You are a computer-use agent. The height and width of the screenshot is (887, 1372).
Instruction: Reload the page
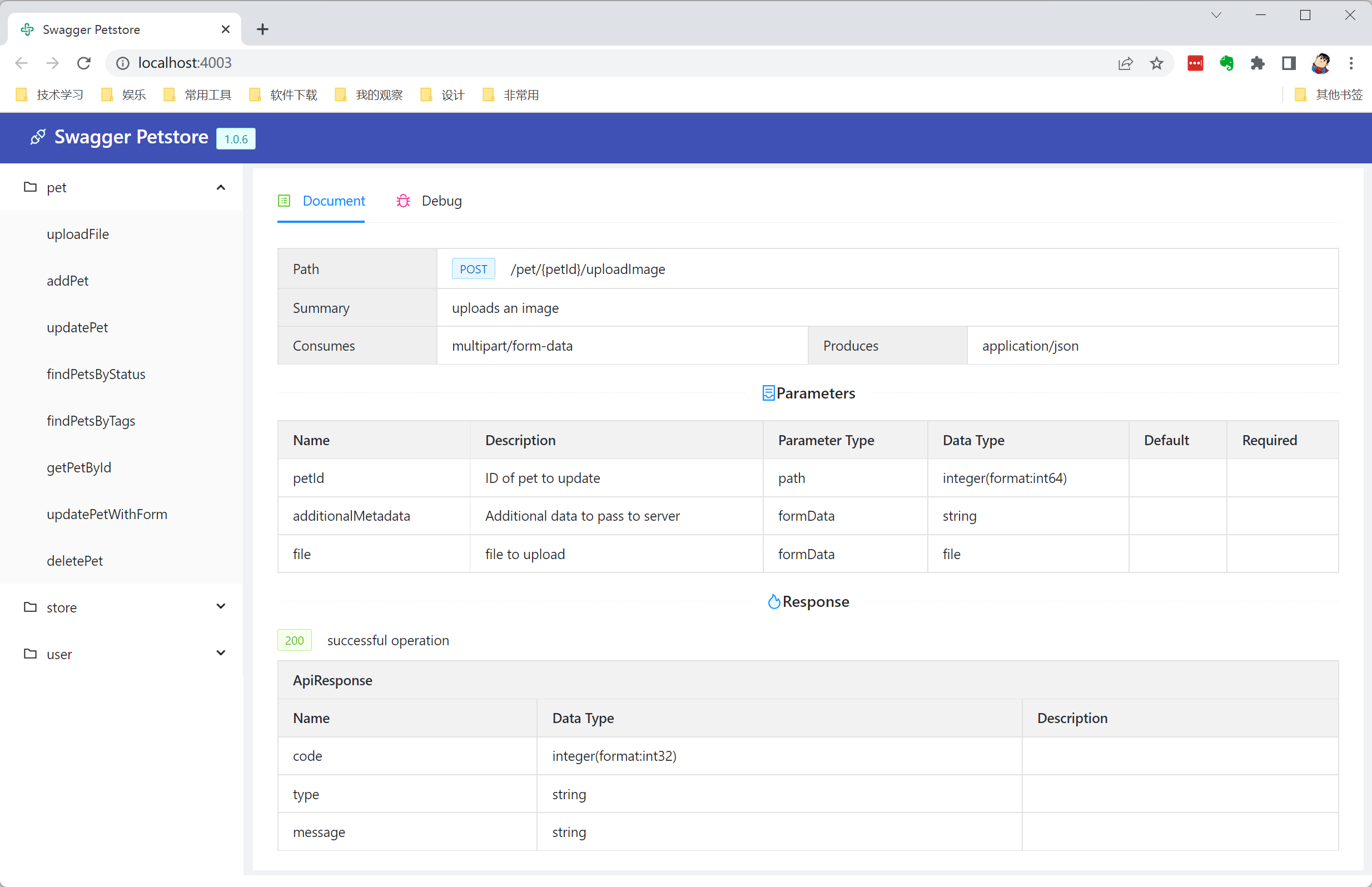pos(84,63)
